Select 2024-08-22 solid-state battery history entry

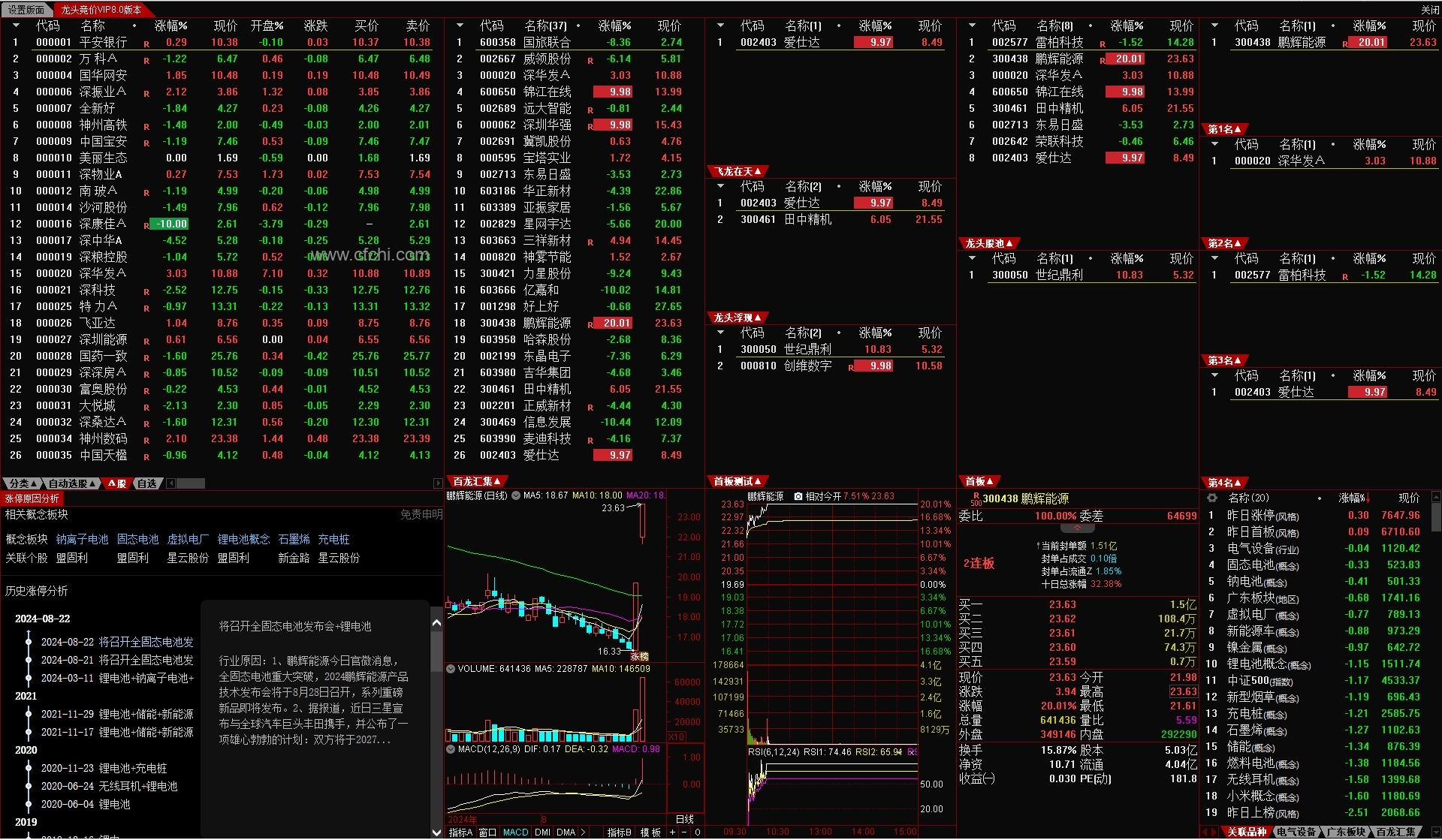tap(117, 642)
